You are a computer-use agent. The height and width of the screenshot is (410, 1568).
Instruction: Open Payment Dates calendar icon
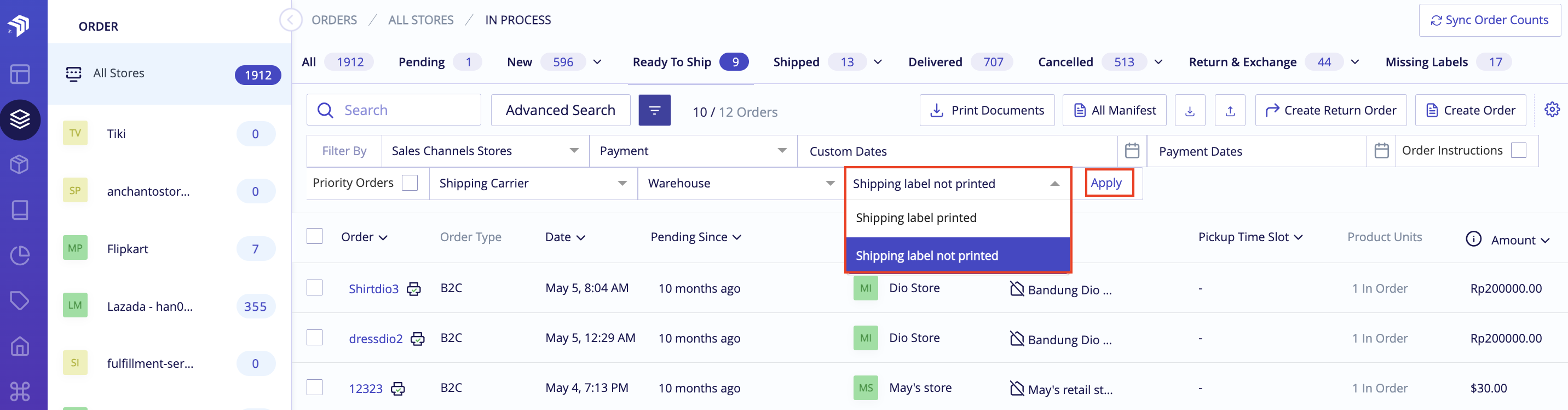tap(1381, 151)
